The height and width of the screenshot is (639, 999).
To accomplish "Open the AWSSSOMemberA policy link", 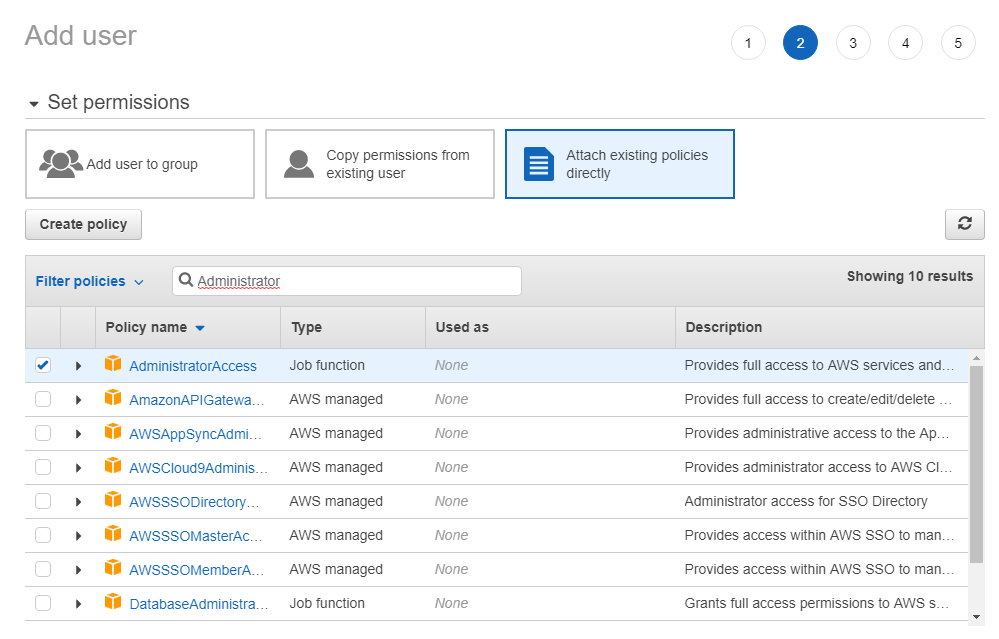I will pyautogui.click(x=197, y=570).
